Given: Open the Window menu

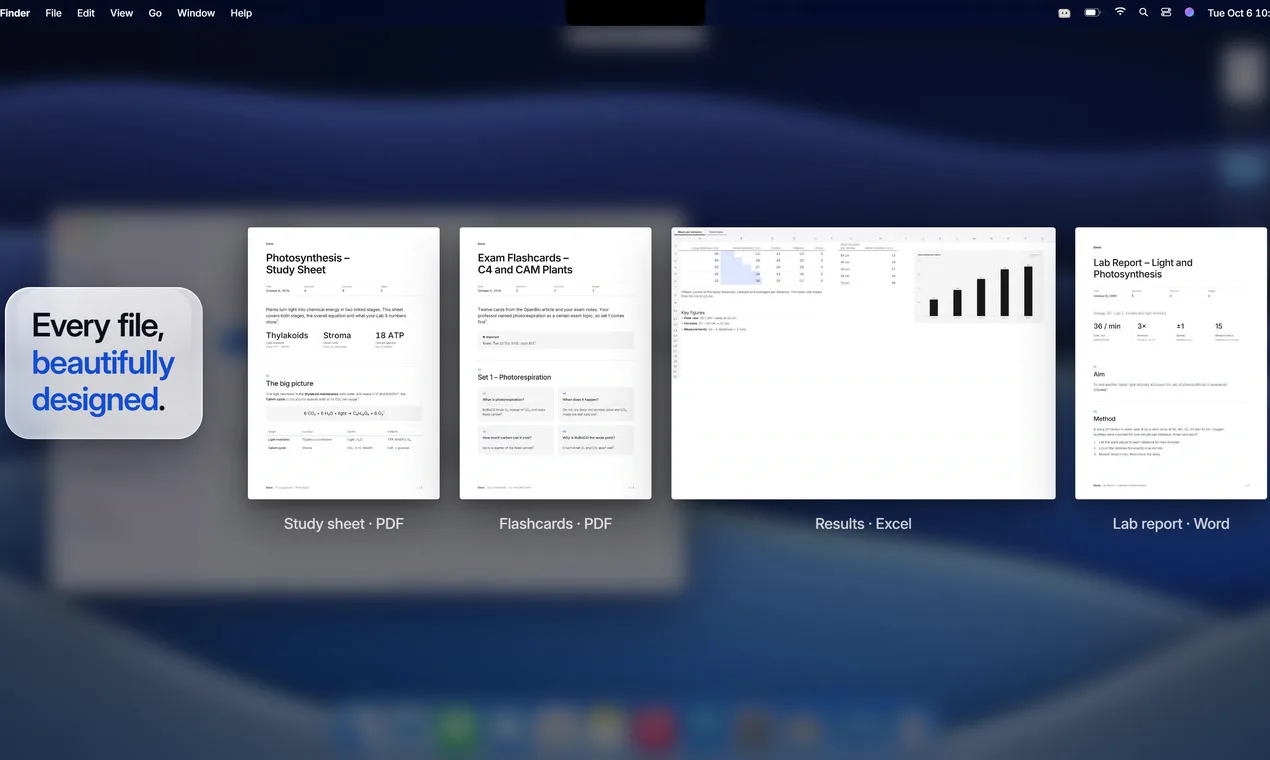Looking at the screenshot, I should coord(196,13).
